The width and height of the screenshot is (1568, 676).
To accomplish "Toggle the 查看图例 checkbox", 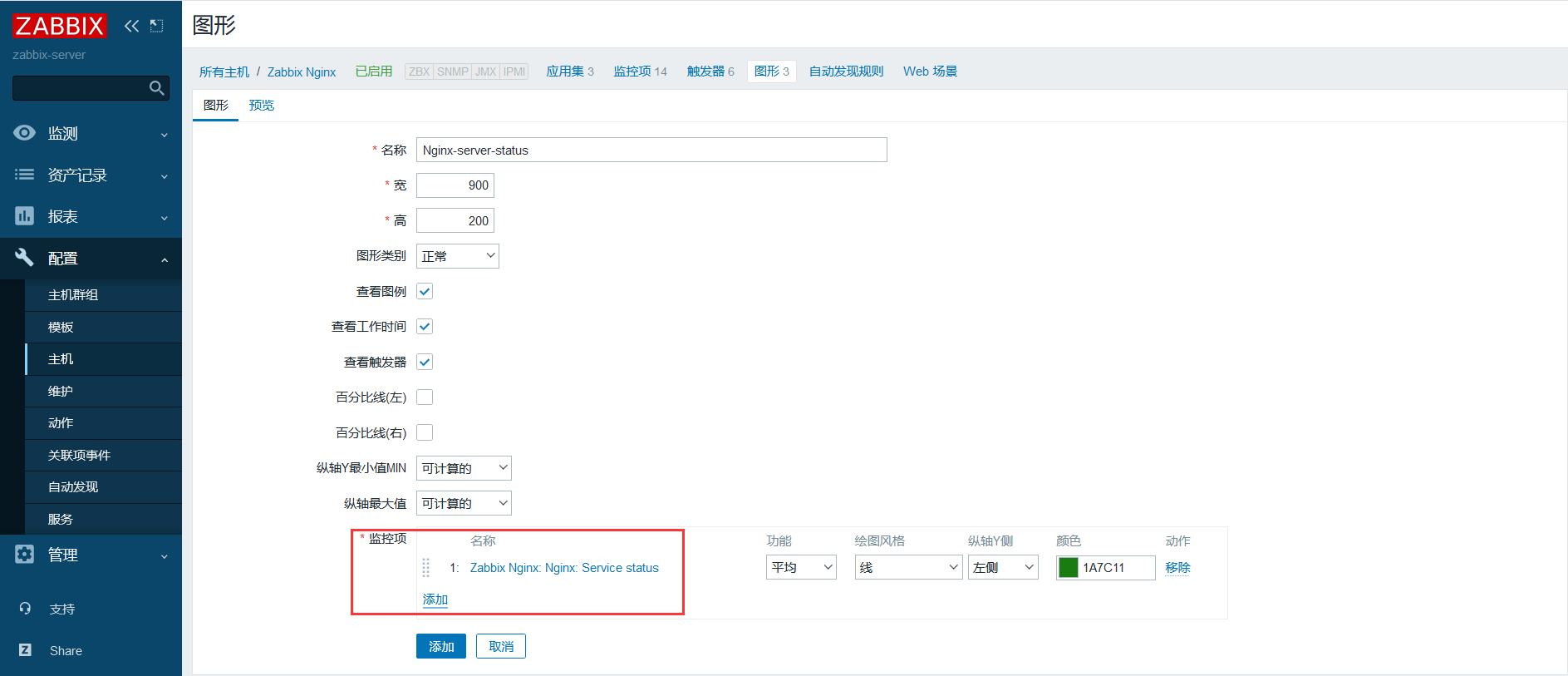I will pos(425,291).
